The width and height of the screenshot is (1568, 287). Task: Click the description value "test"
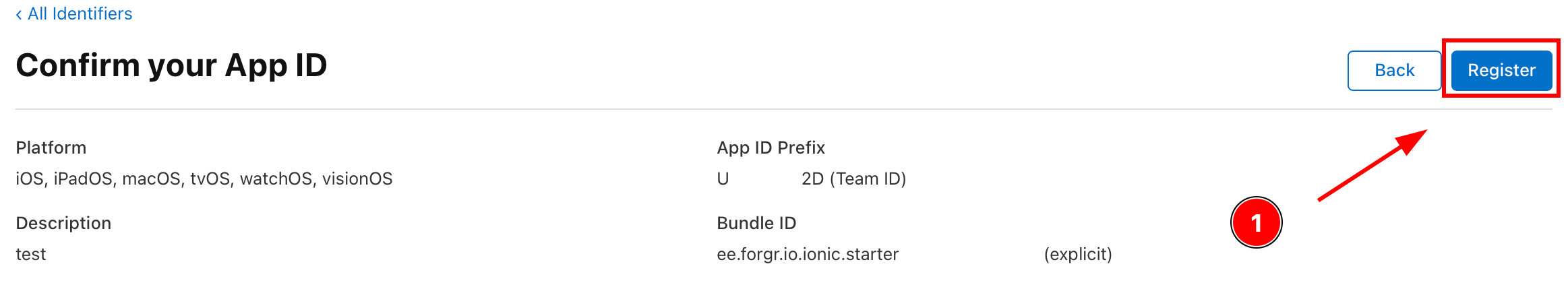(x=31, y=254)
